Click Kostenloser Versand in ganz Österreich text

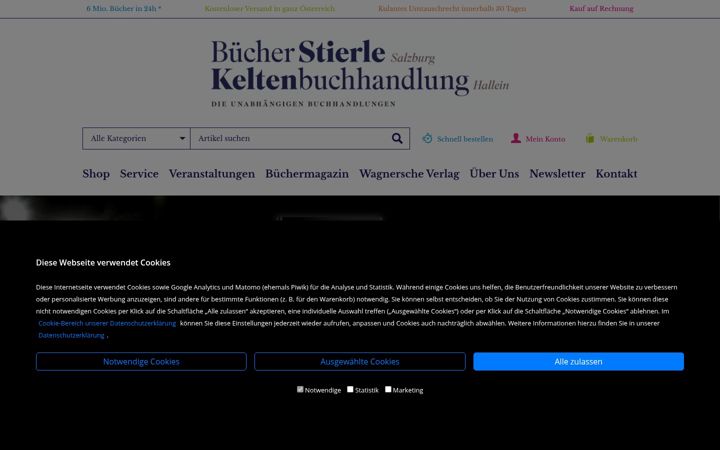(270, 8)
